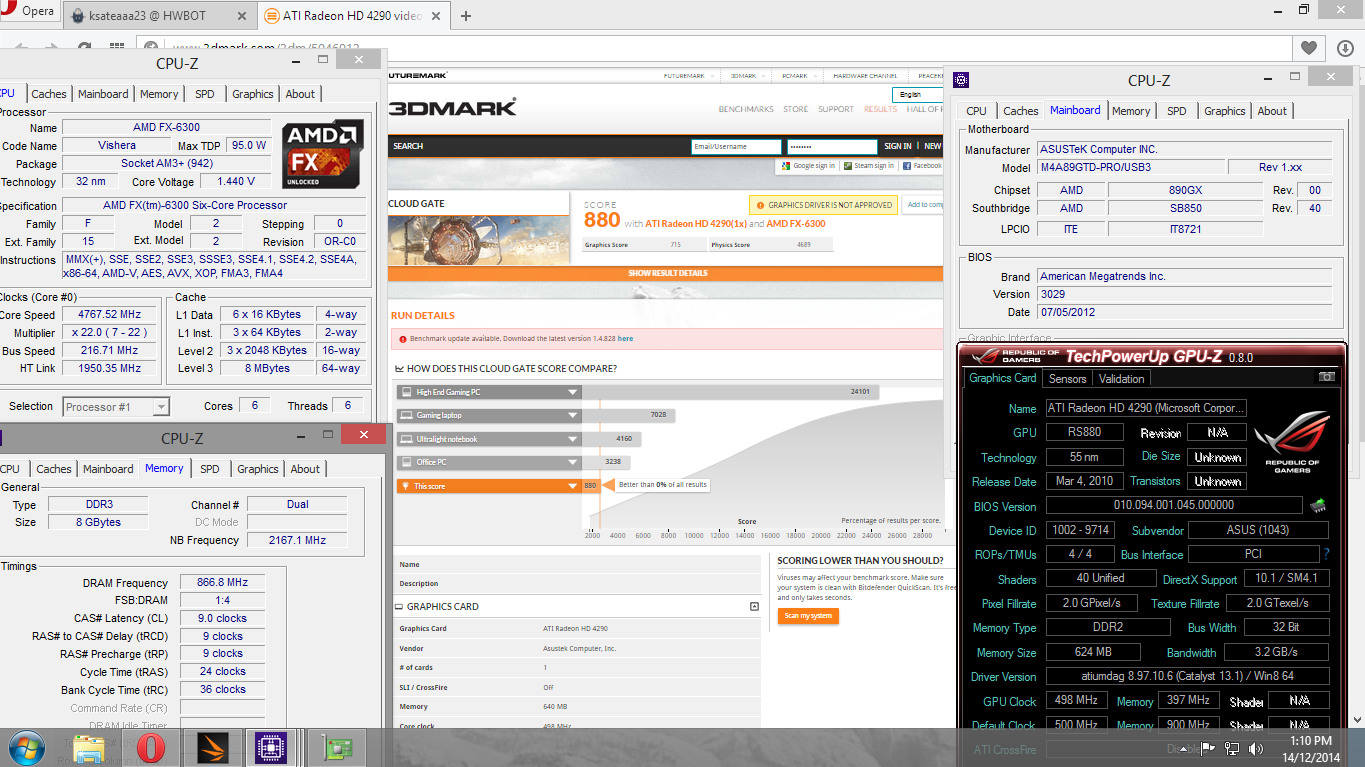The height and width of the screenshot is (767, 1365).
Task: Click the Email/Username field
Action: coord(736,146)
